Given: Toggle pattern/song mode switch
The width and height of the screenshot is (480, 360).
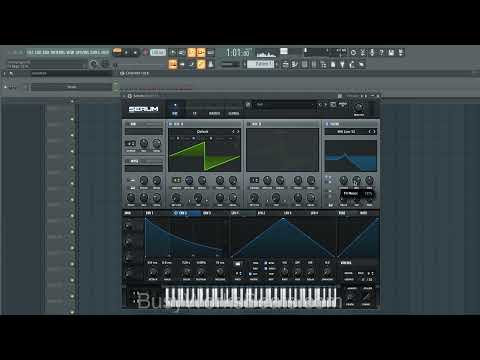Looking at the screenshot, I should click(x=117, y=52).
